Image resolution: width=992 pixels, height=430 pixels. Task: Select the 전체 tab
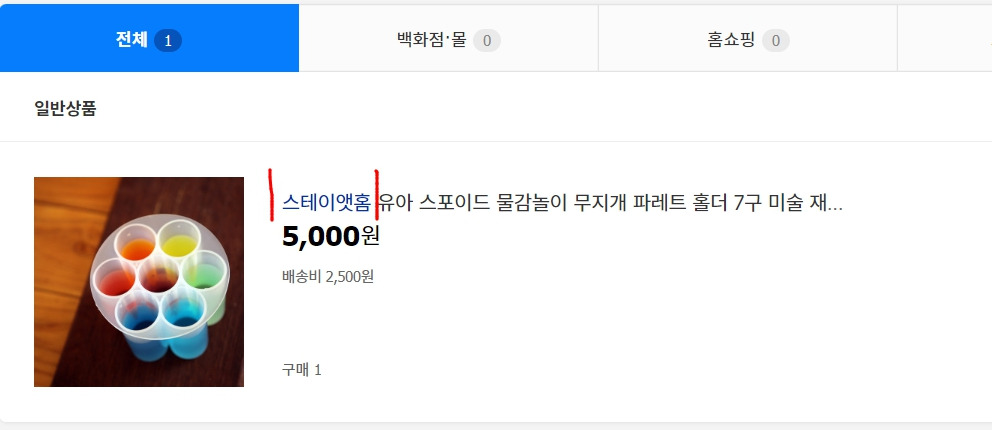pos(149,38)
